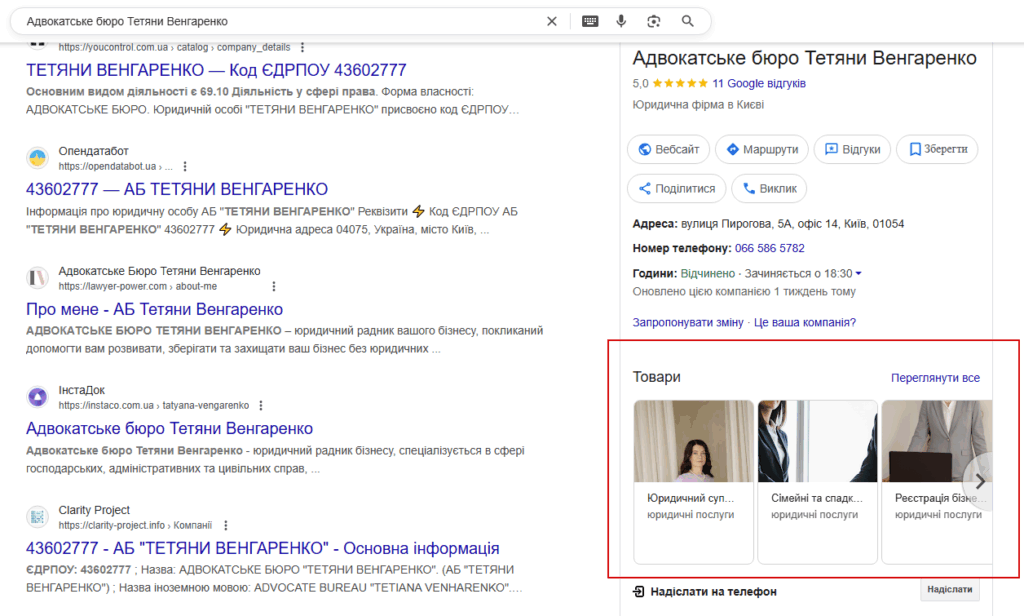Open three-dot menu for lawyer-power.com result
This screenshot has height=616, width=1024.
[229, 286]
